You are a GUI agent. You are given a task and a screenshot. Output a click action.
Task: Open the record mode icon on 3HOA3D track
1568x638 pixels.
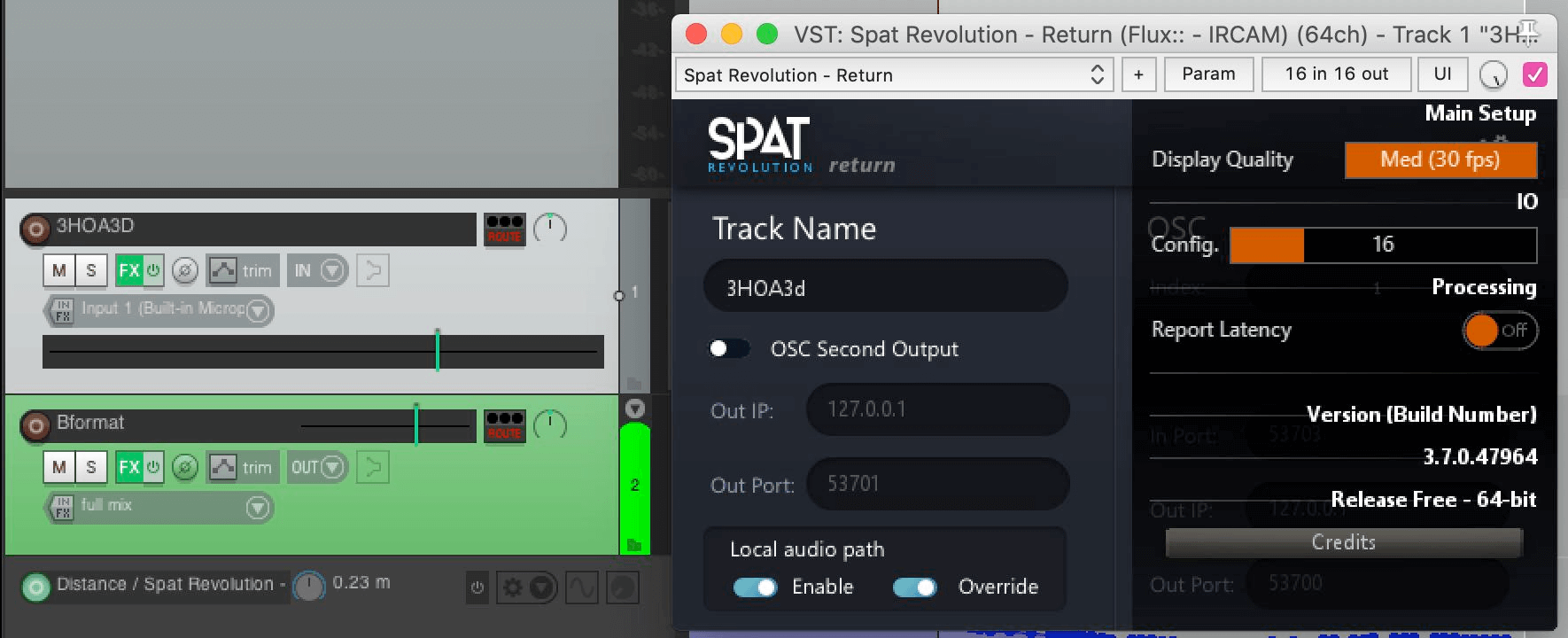coord(373,270)
